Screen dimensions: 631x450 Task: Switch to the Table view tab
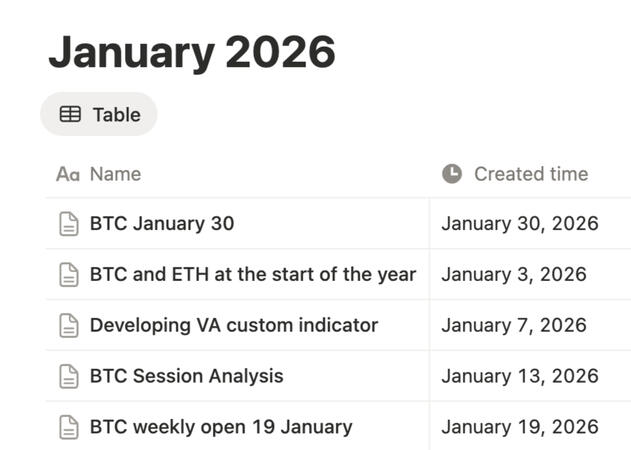pos(99,115)
